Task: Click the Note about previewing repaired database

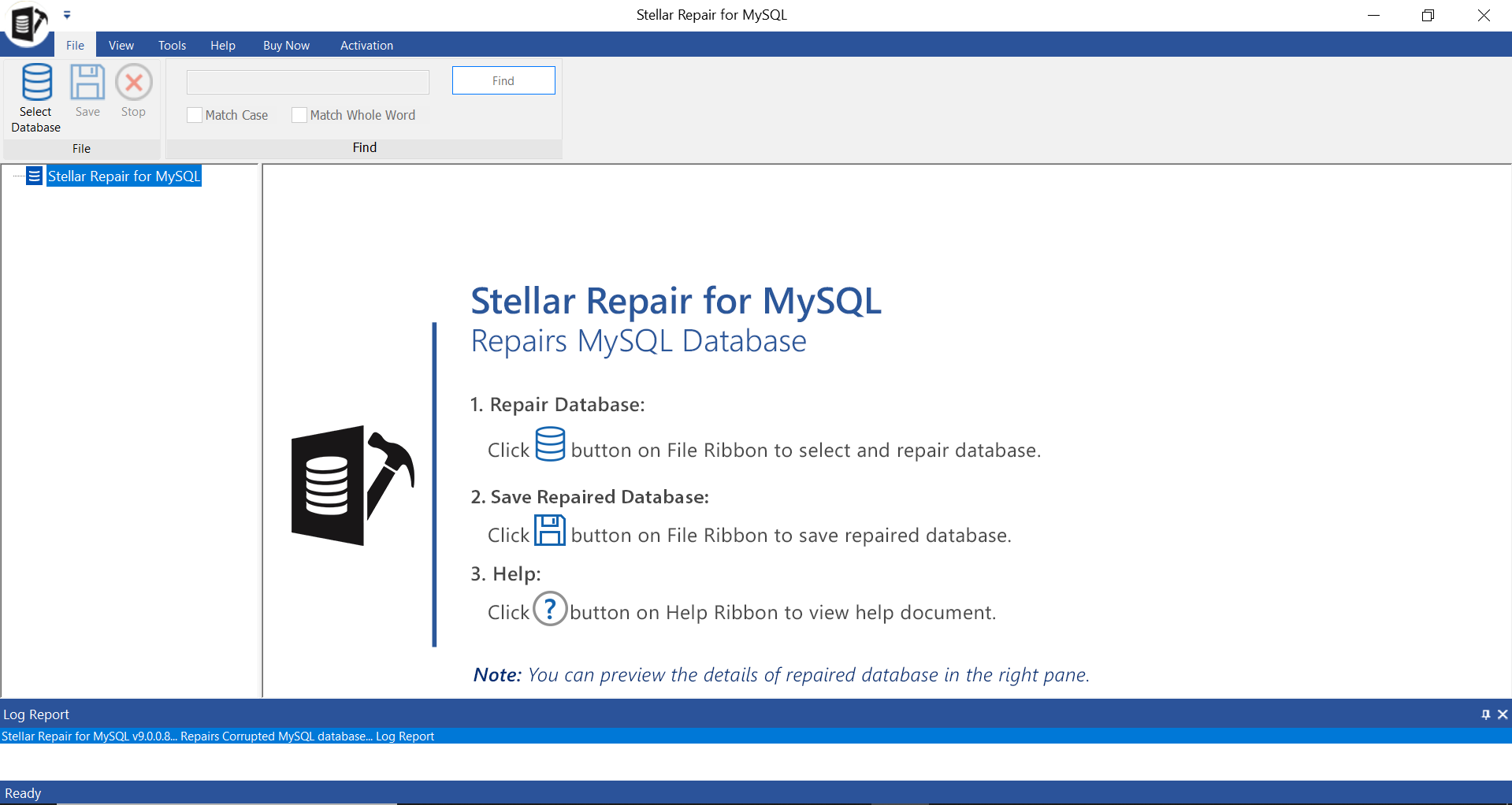Action: pos(782,675)
